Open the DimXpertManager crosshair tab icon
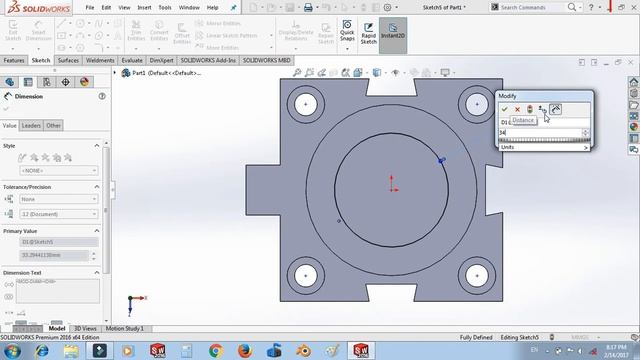The width and height of the screenshot is (640, 360). tap(65, 82)
